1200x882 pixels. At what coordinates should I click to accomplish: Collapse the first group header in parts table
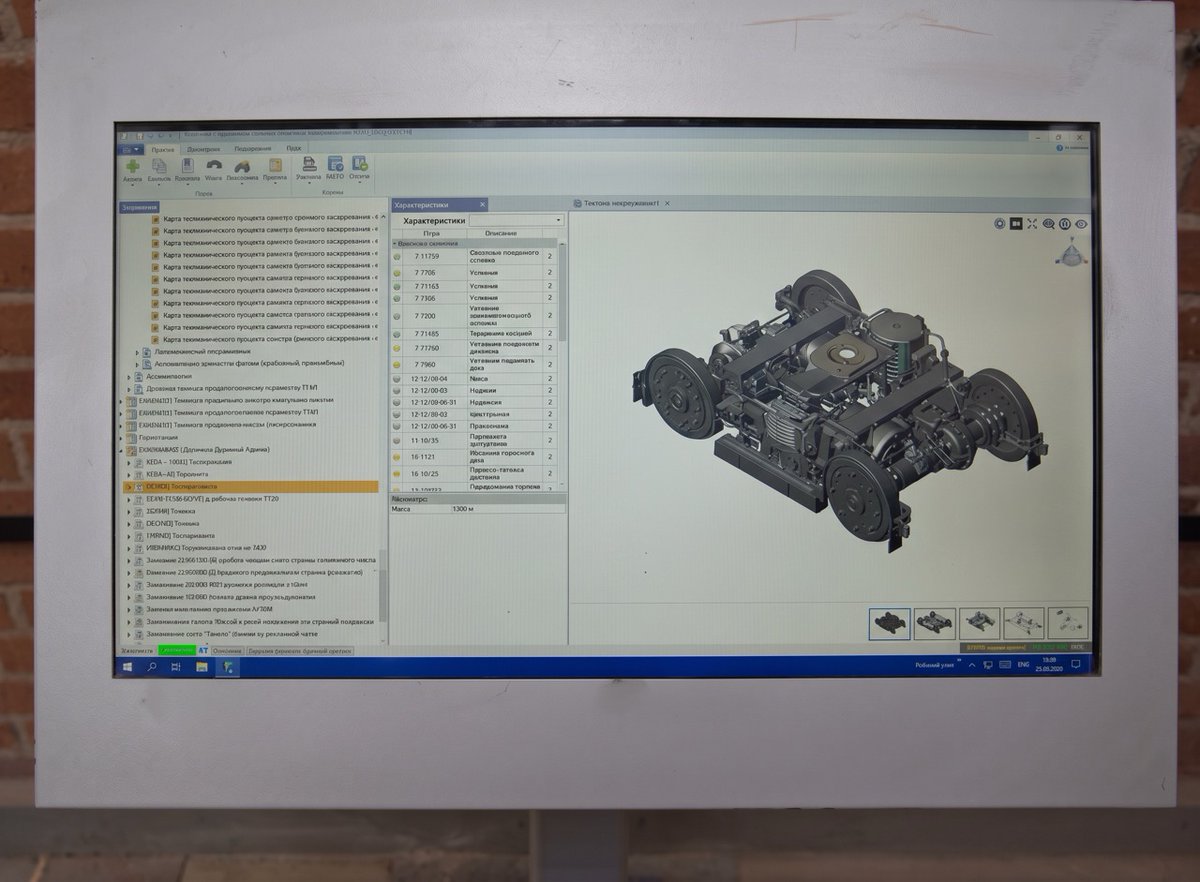coord(394,243)
